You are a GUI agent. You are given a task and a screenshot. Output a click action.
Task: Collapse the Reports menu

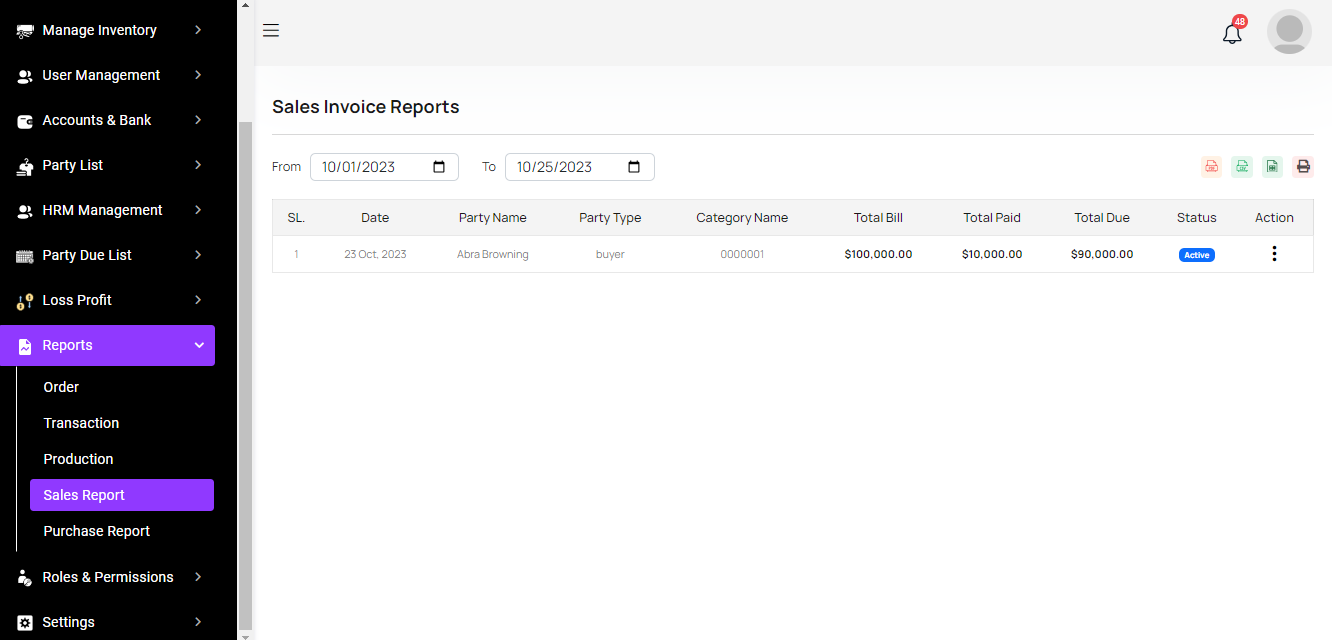(108, 345)
